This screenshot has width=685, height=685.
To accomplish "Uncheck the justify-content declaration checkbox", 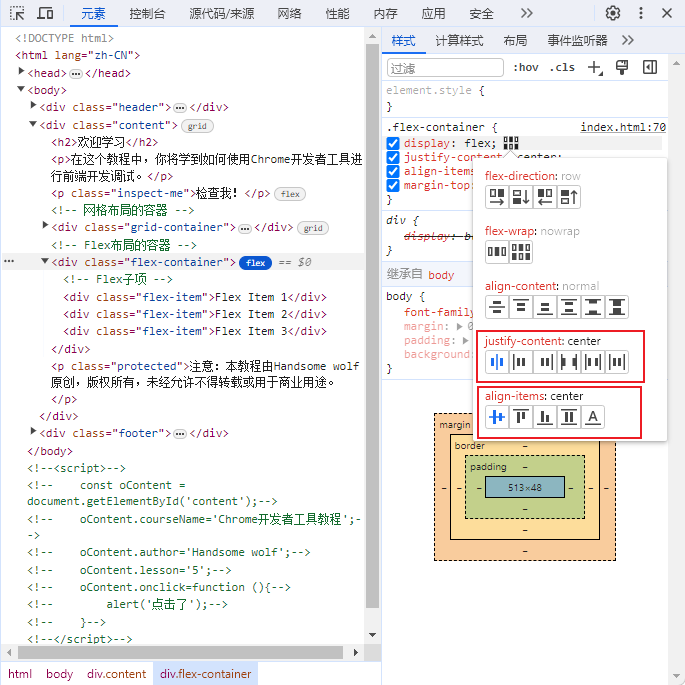I will [393, 157].
